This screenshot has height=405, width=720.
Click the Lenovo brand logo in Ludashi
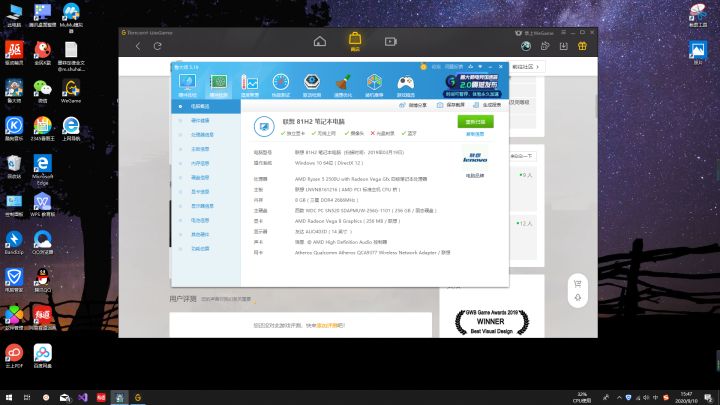(x=475, y=158)
